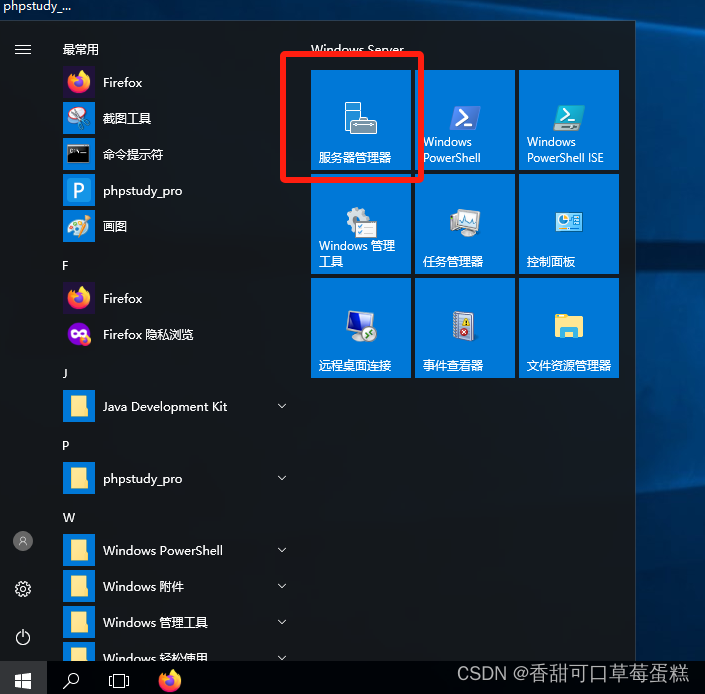Launch phpstudy_pro from most-used apps
The width and height of the screenshot is (705, 694).
pos(175,190)
